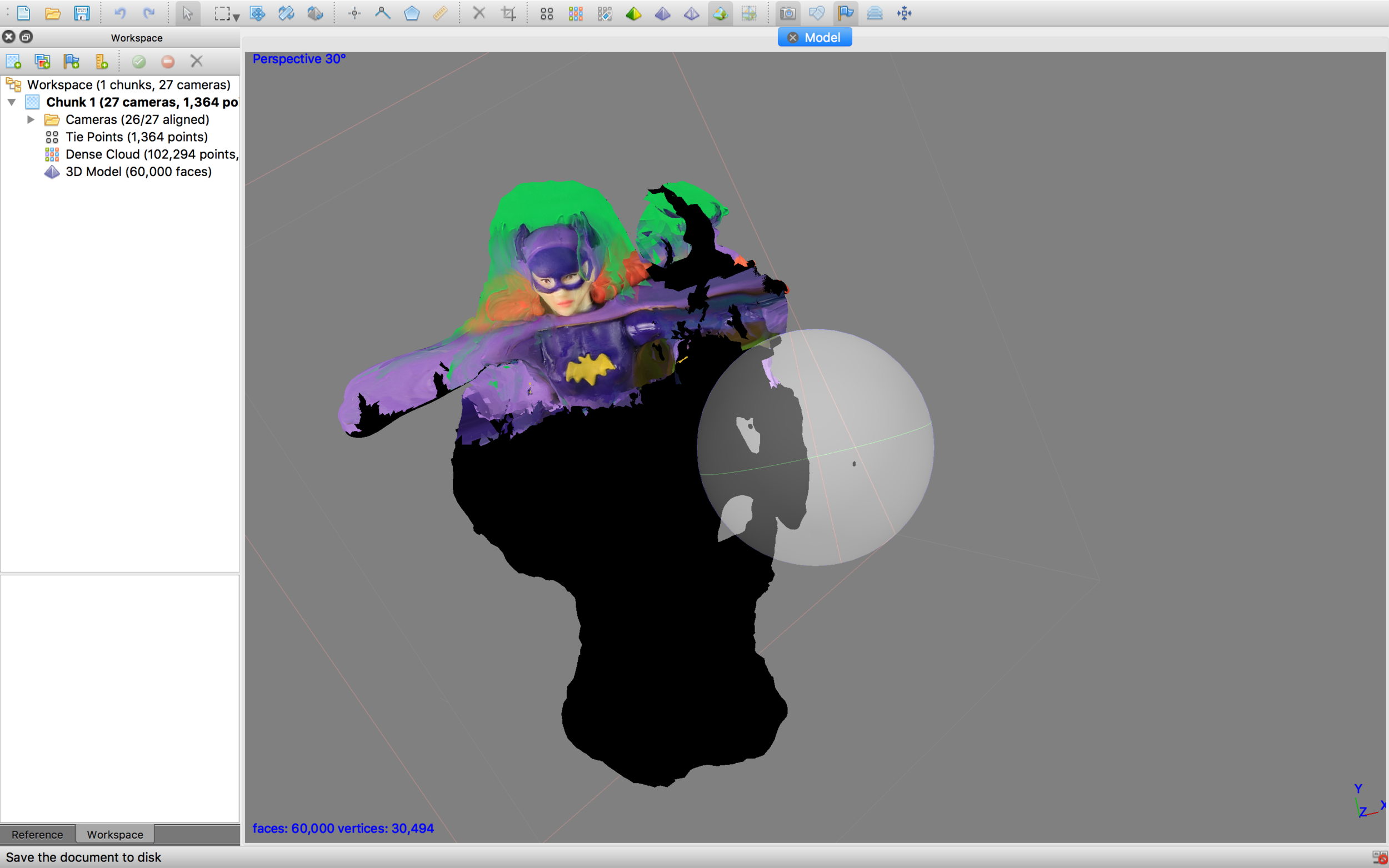Select the Rectangle Selection tool
Image resolution: width=1389 pixels, height=868 pixels.
[222, 13]
